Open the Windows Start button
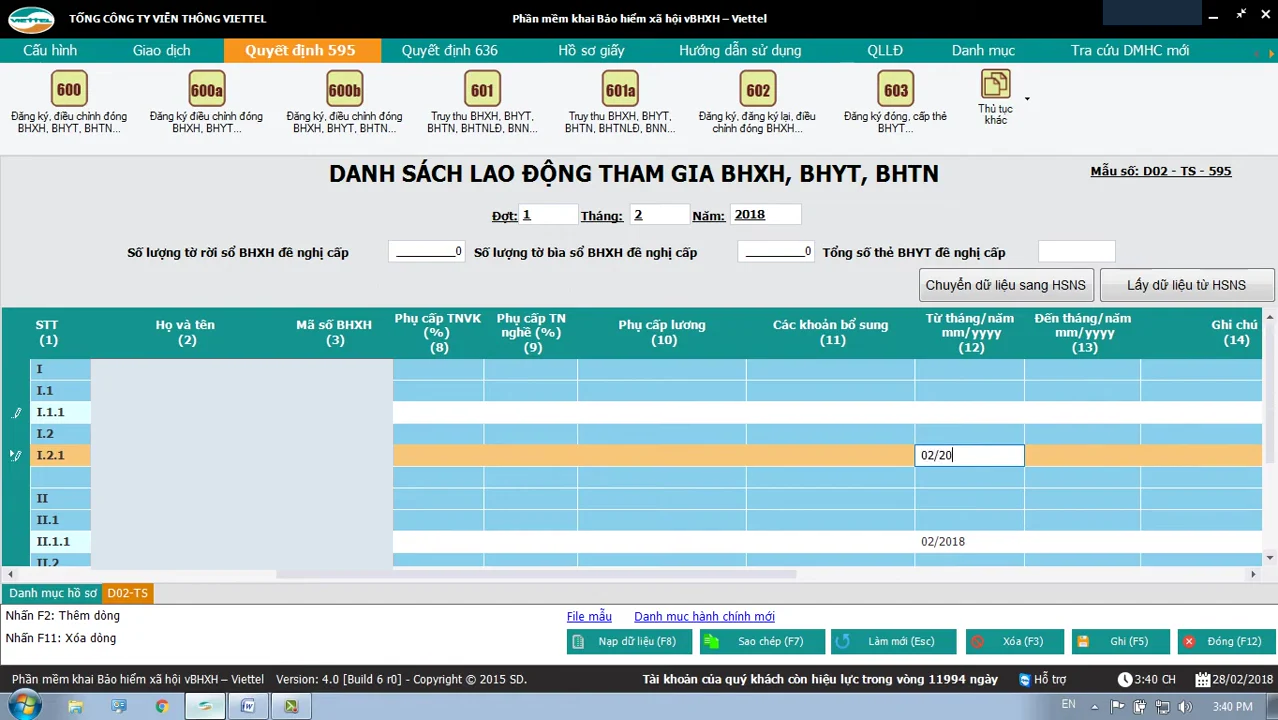 (x=22, y=706)
